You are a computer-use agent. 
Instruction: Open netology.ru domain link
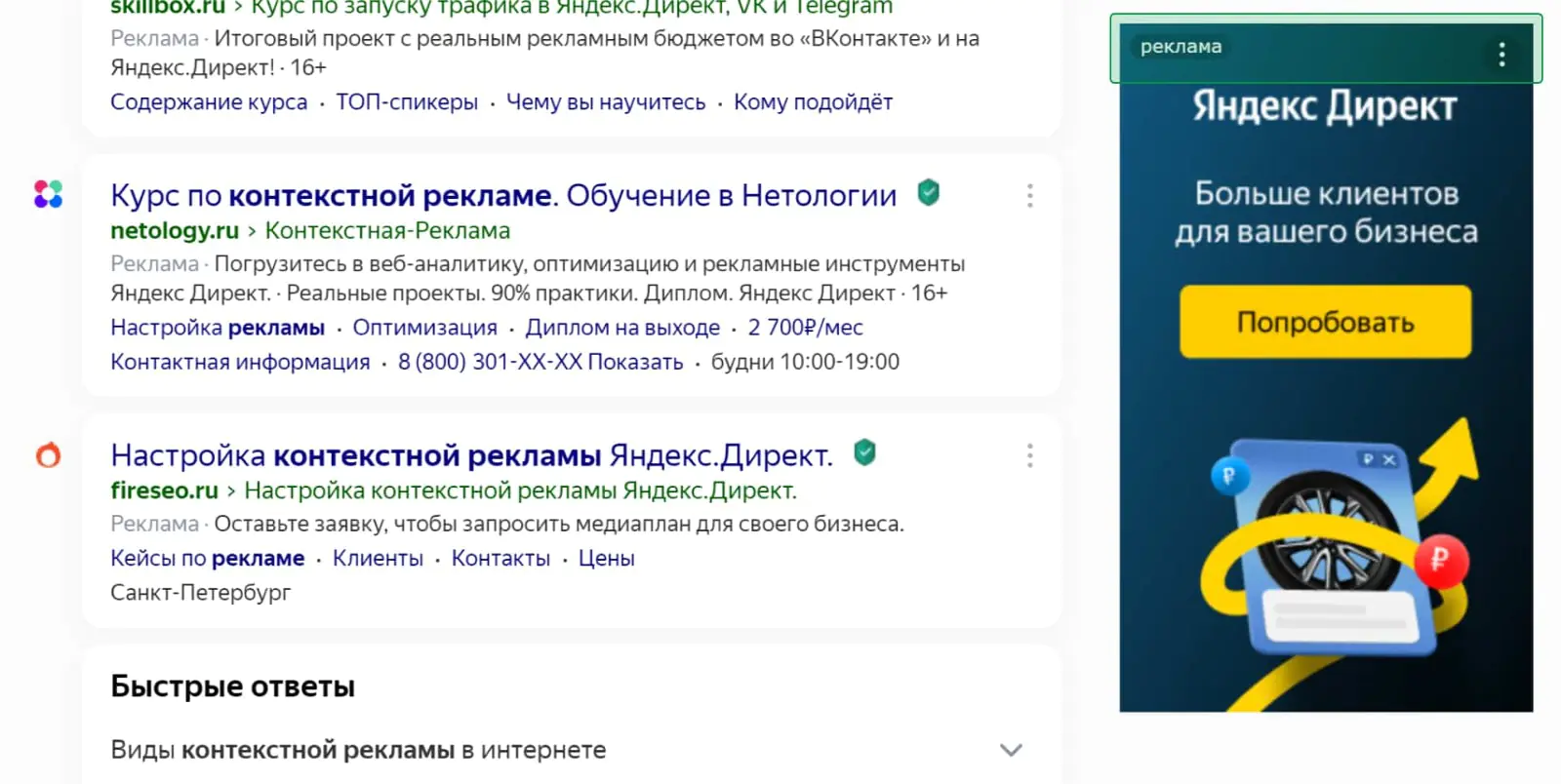click(x=175, y=231)
